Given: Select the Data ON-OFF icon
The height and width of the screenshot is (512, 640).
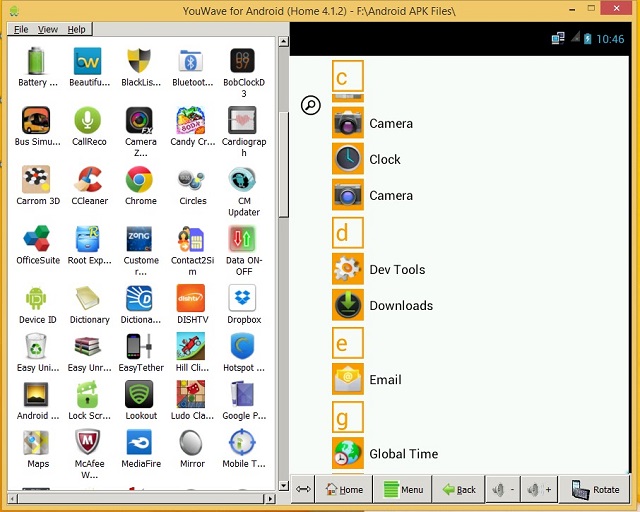Looking at the screenshot, I should pos(242,238).
